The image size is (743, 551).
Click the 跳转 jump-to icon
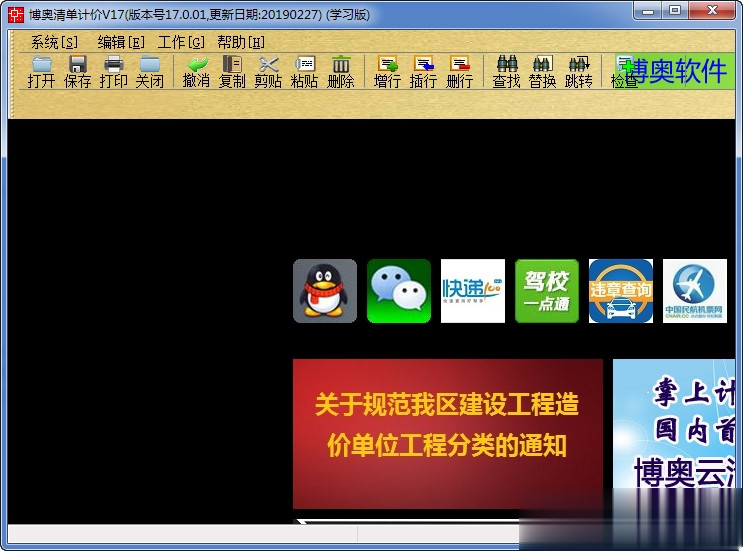(x=579, y=72)
